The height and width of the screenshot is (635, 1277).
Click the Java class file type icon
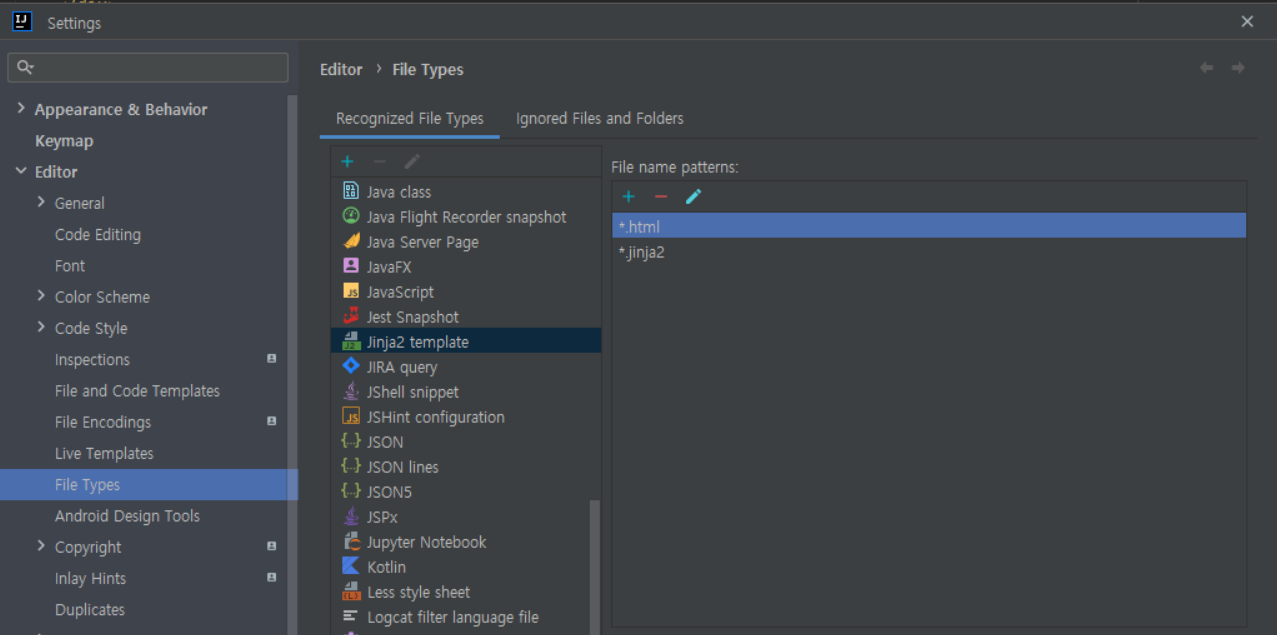(x=351, y=191)
